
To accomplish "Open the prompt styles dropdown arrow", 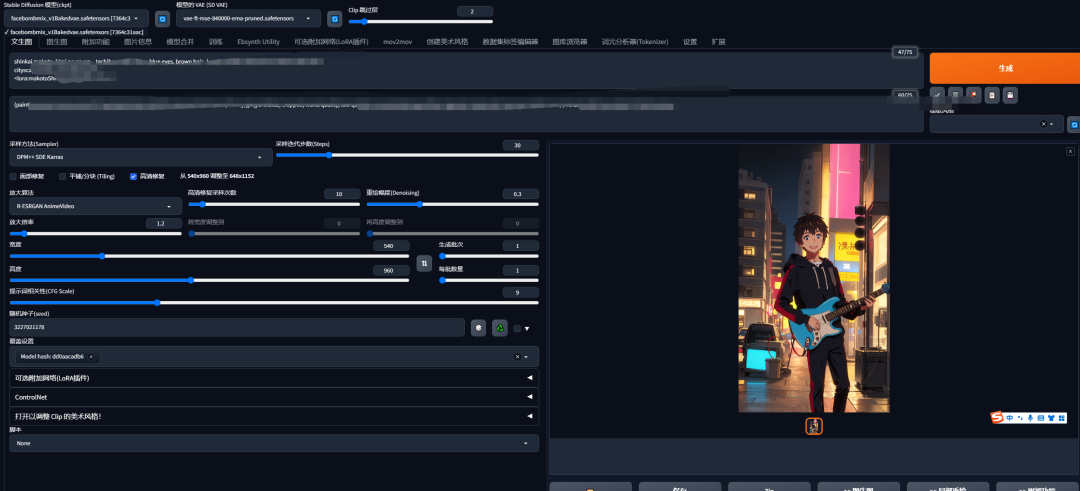I will (1054, 125).
